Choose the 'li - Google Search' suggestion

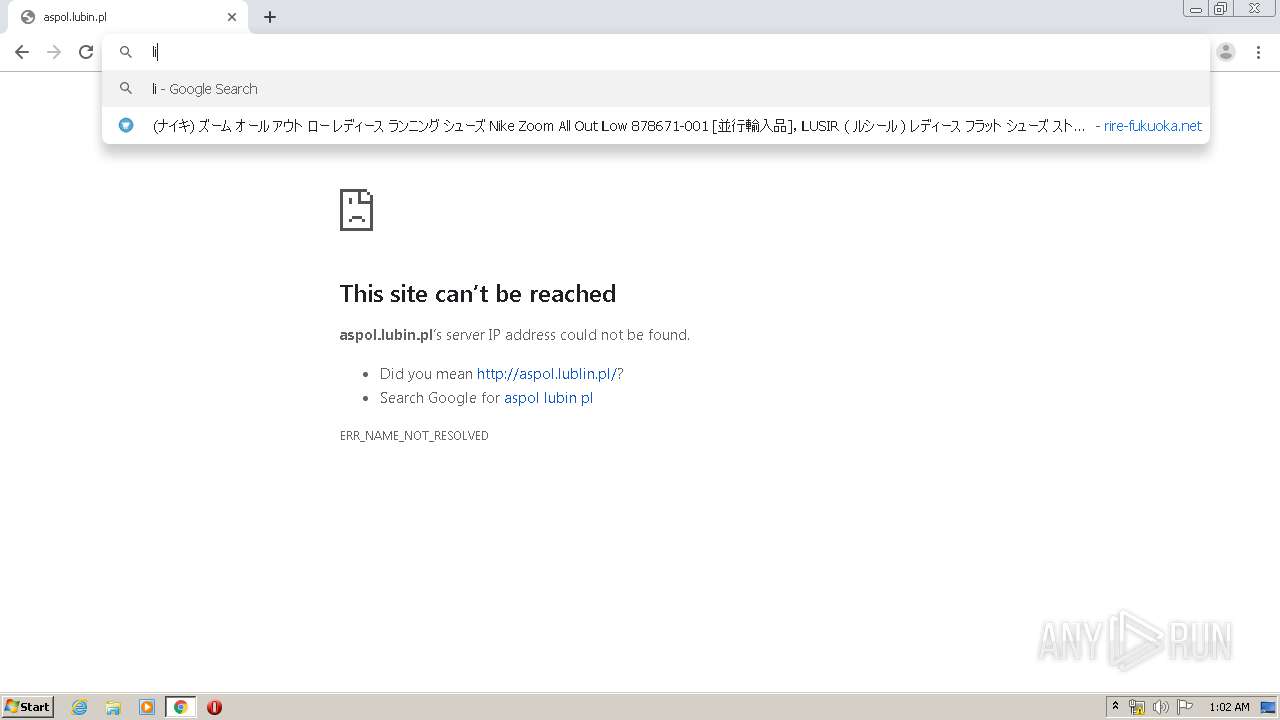656,89
